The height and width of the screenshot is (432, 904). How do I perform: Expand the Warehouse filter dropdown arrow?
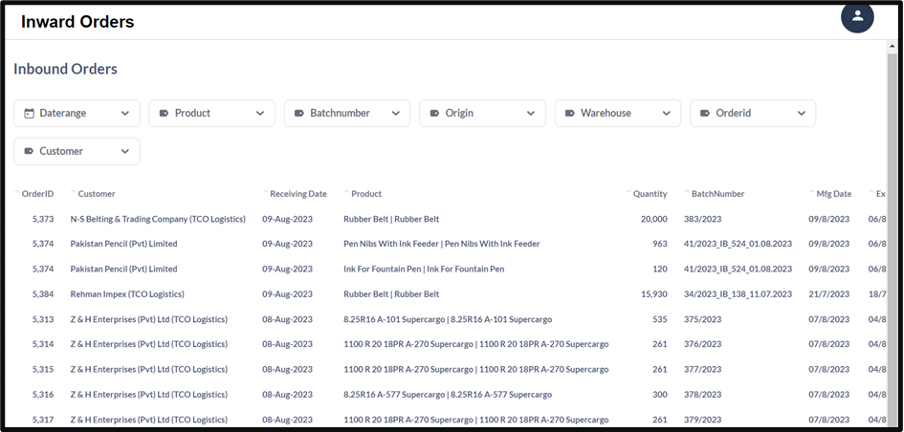666,114
